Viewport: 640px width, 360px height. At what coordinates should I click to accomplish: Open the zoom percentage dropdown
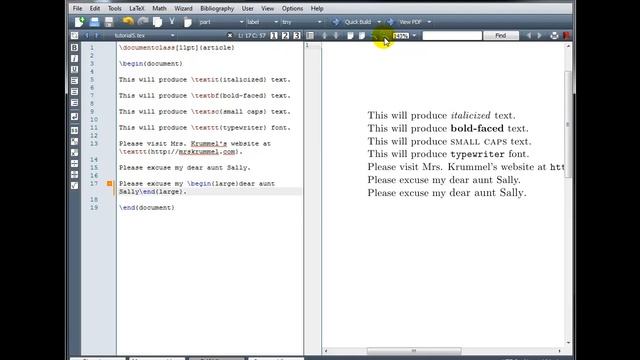(414, 36)
